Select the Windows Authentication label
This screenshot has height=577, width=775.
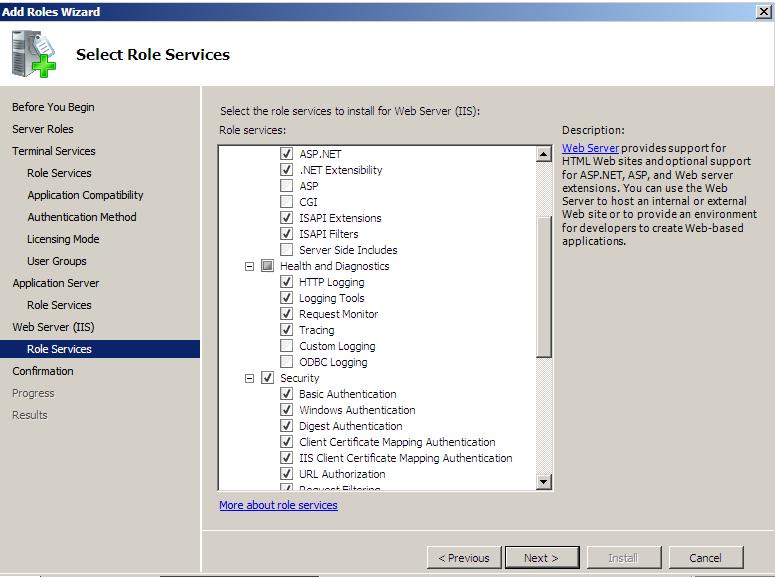click(x=357, y=410)
